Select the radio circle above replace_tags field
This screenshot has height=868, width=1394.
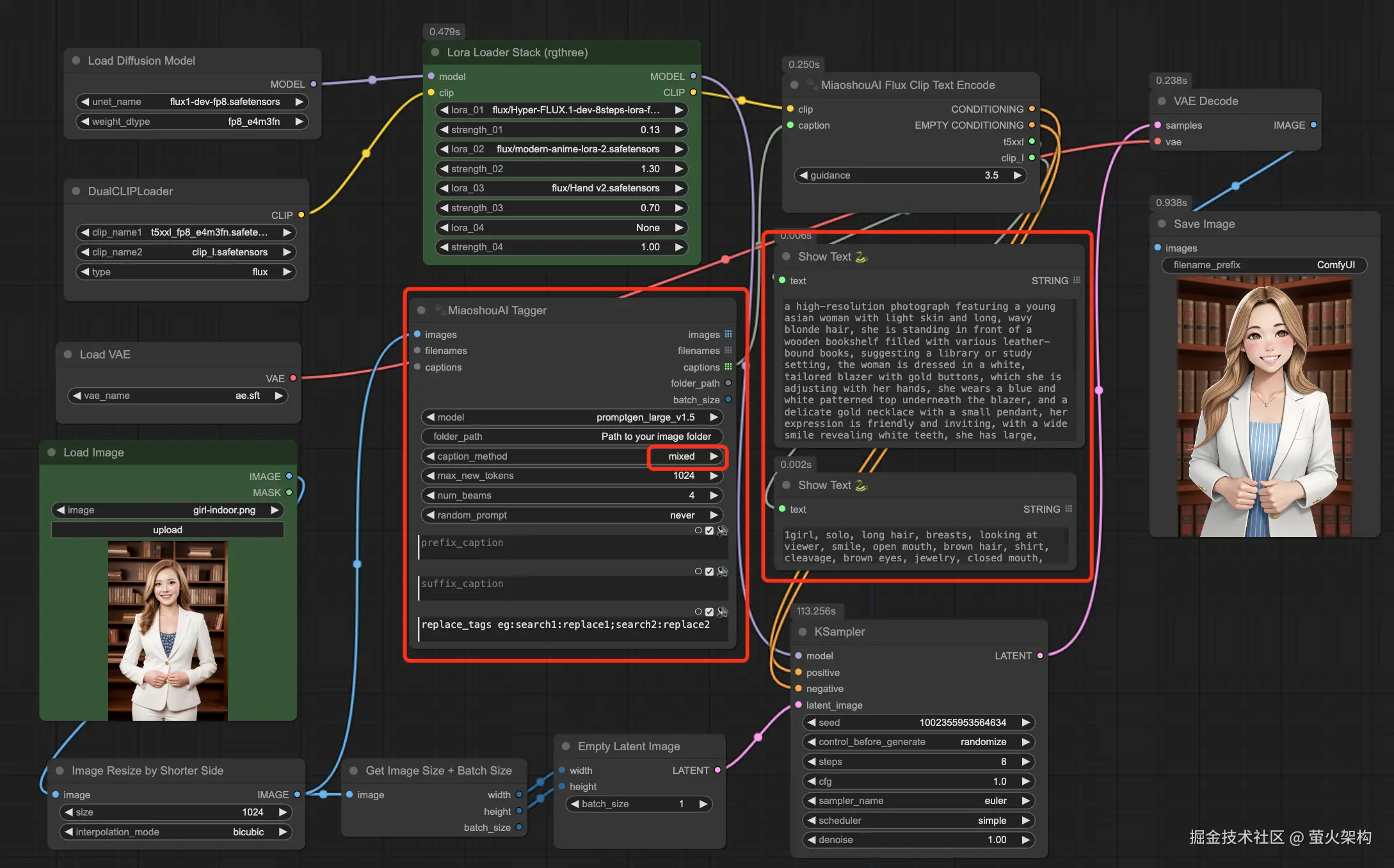click(x=698, y=612)
